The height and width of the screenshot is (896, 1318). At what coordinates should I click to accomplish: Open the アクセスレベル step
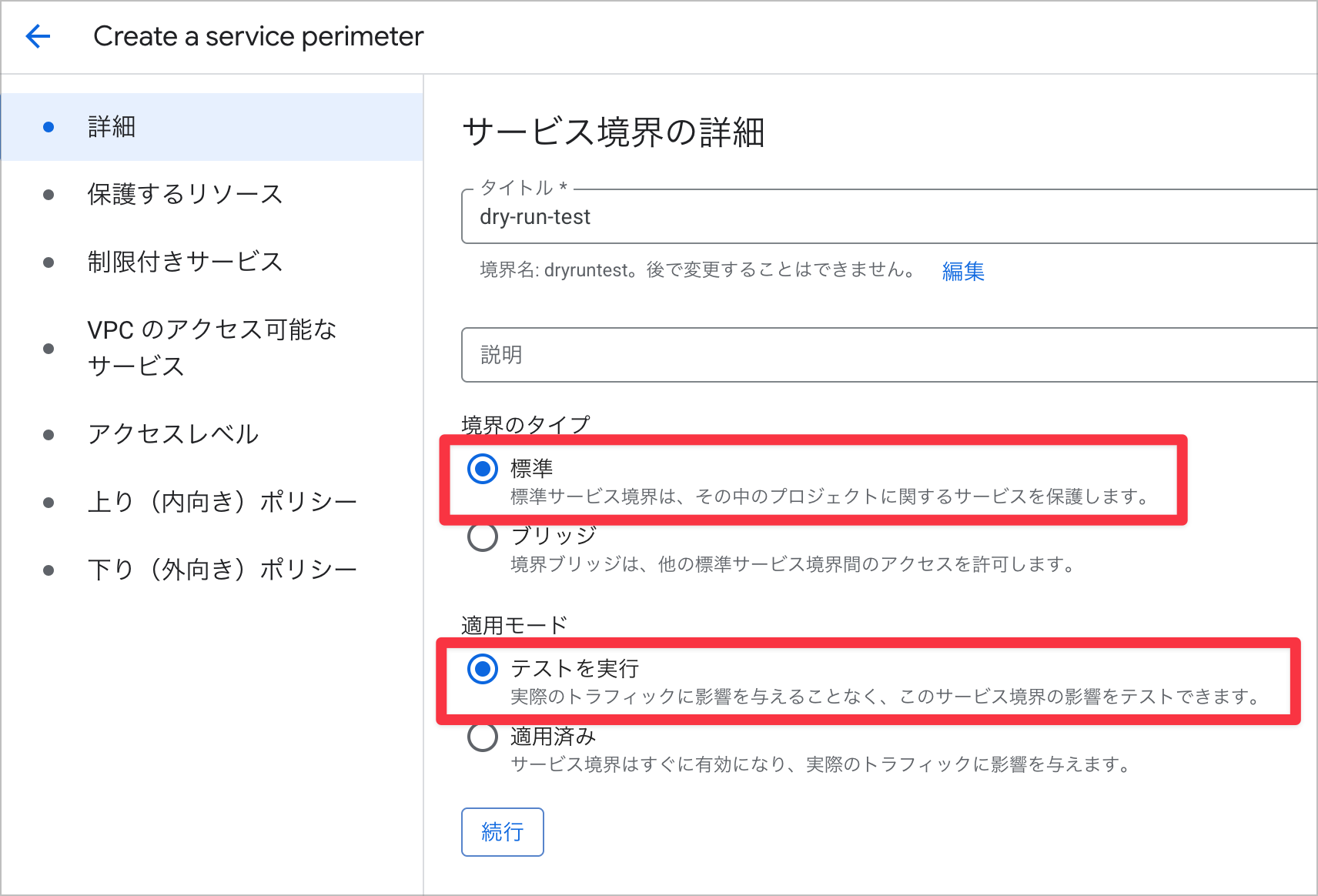[173, 434]
